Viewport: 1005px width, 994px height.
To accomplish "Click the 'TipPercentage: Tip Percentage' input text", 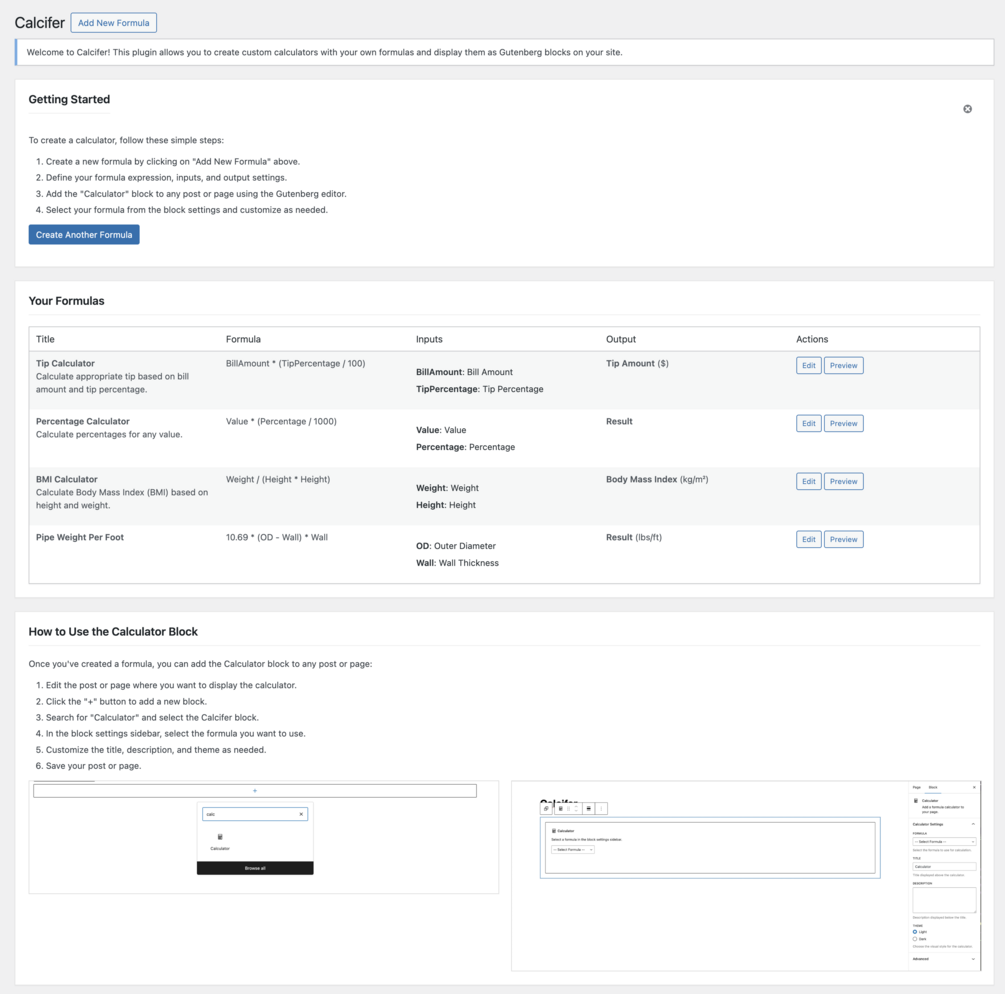I will tap(479, 389).
